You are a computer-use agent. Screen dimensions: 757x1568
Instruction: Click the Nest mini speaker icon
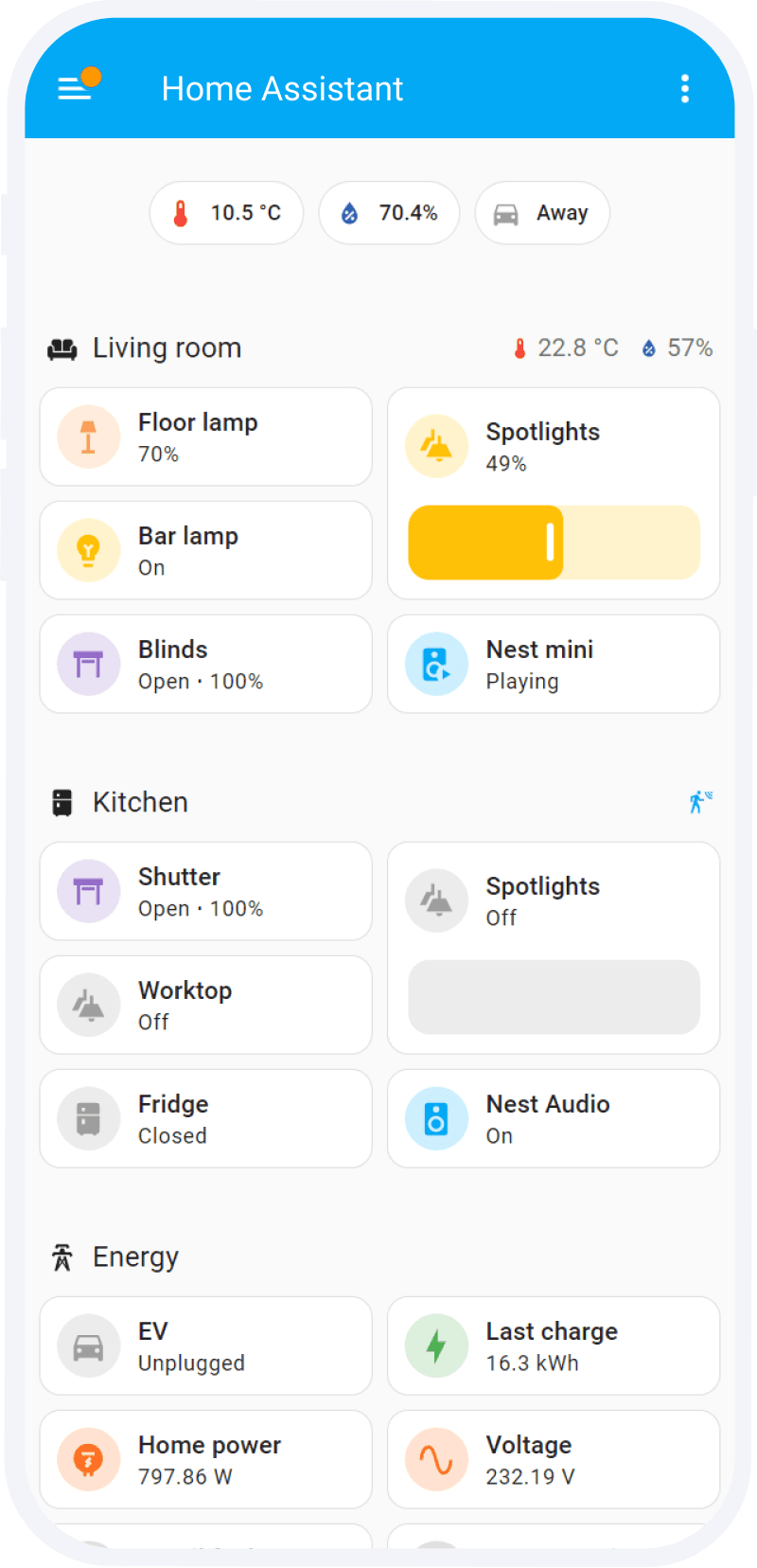point(436,665)
